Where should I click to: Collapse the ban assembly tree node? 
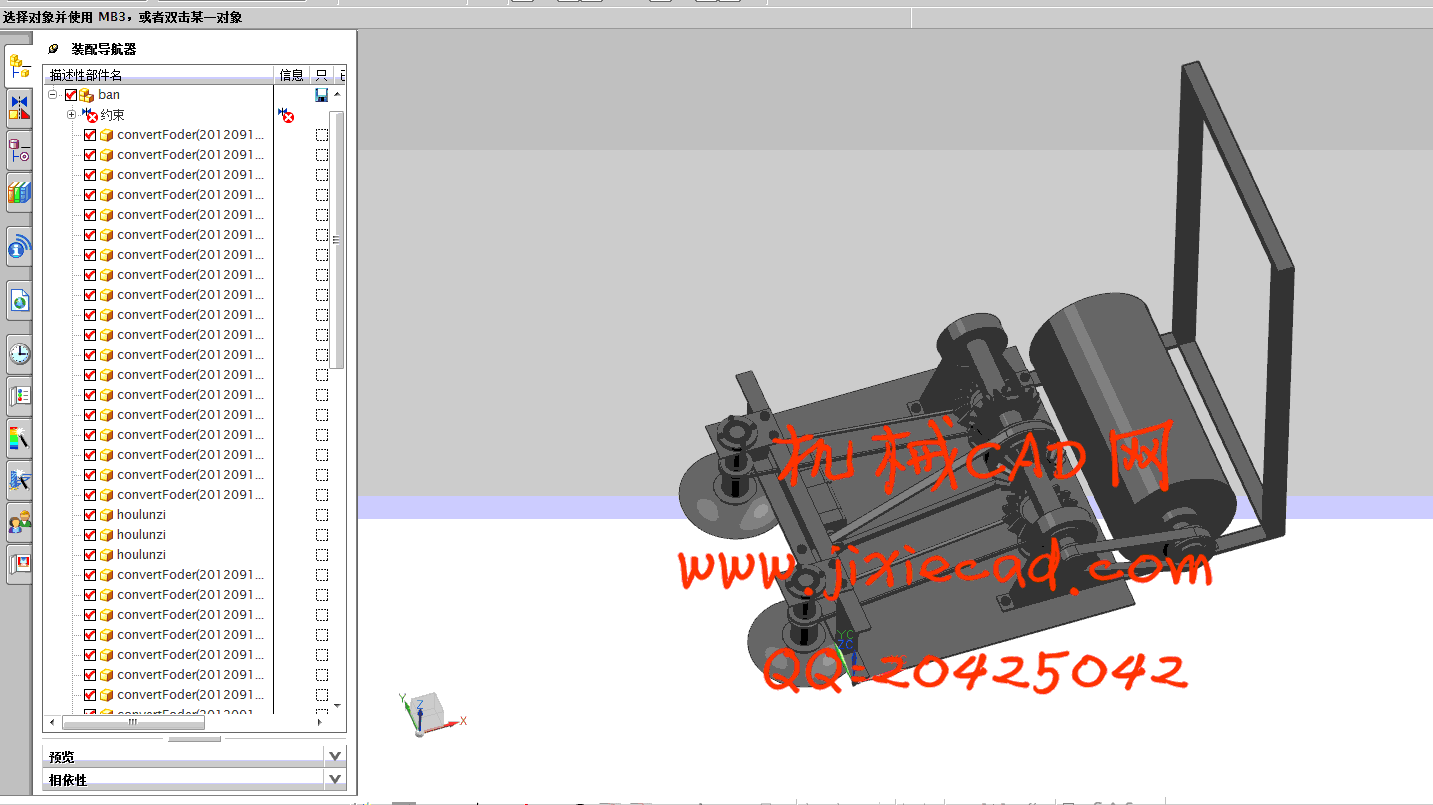tap(53, 95)
